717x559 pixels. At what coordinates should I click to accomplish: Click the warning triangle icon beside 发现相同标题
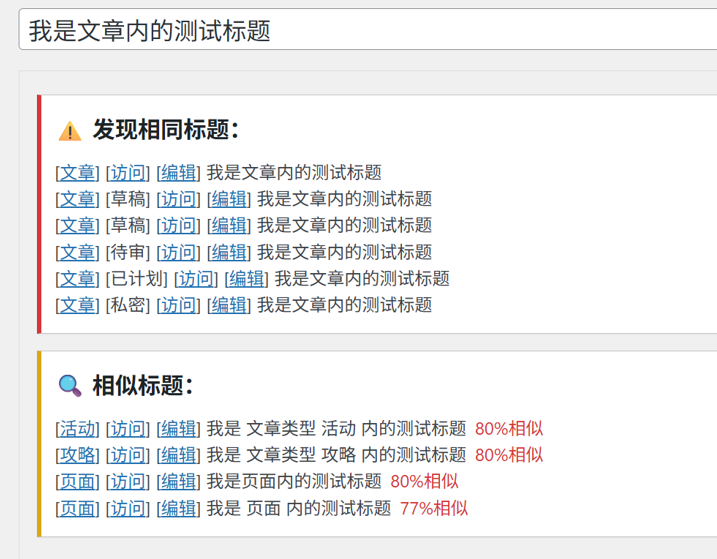[x=70, y=131]
